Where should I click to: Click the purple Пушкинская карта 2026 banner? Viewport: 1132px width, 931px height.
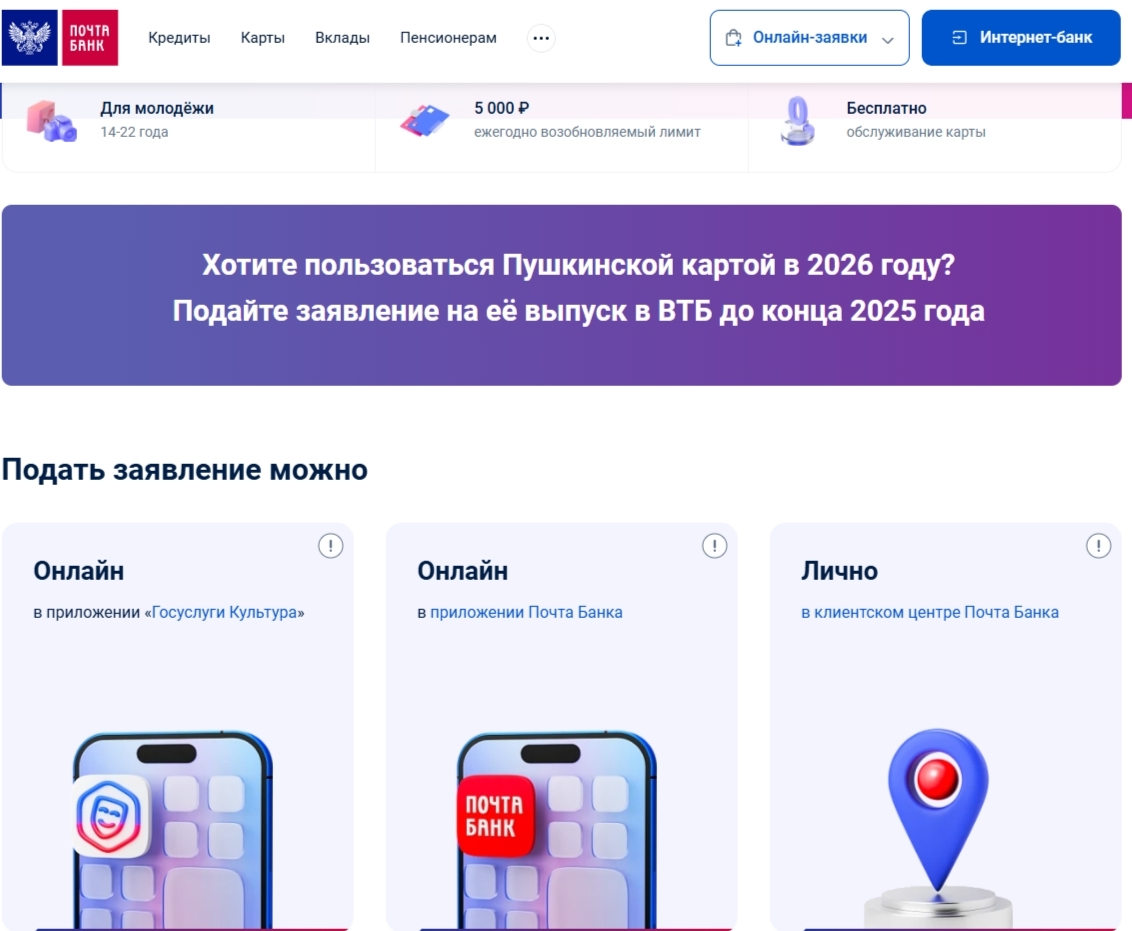[562, 295]
